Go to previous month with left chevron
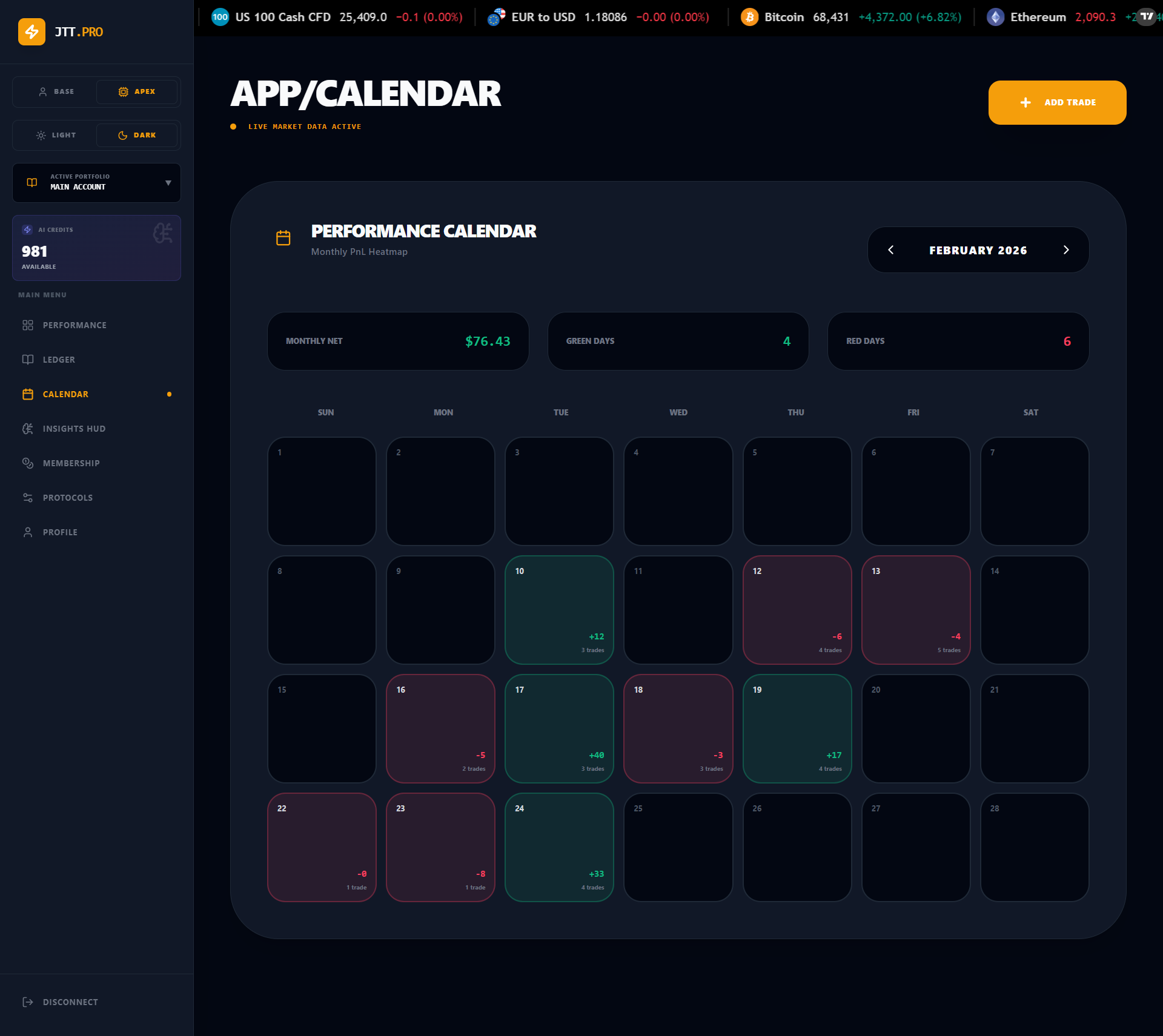1163x1036 pixels. (890, 250)
